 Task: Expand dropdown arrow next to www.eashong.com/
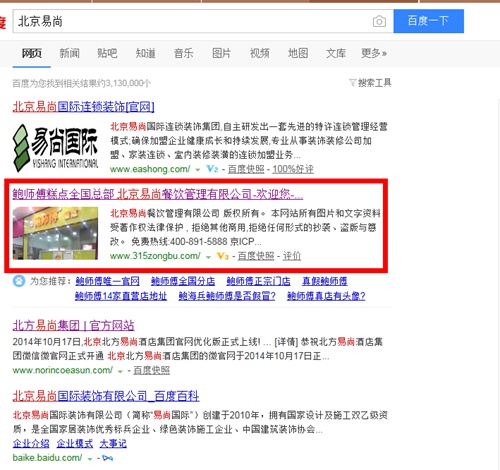pyautogui.click(x=198, y=170)
